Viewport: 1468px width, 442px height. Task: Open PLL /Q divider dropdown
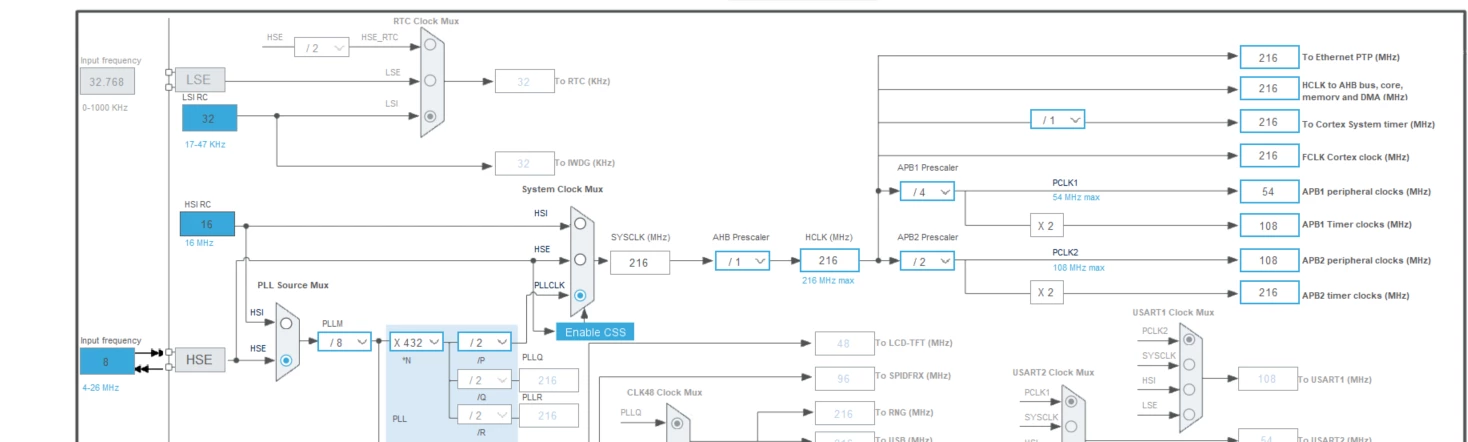point(484,380)
